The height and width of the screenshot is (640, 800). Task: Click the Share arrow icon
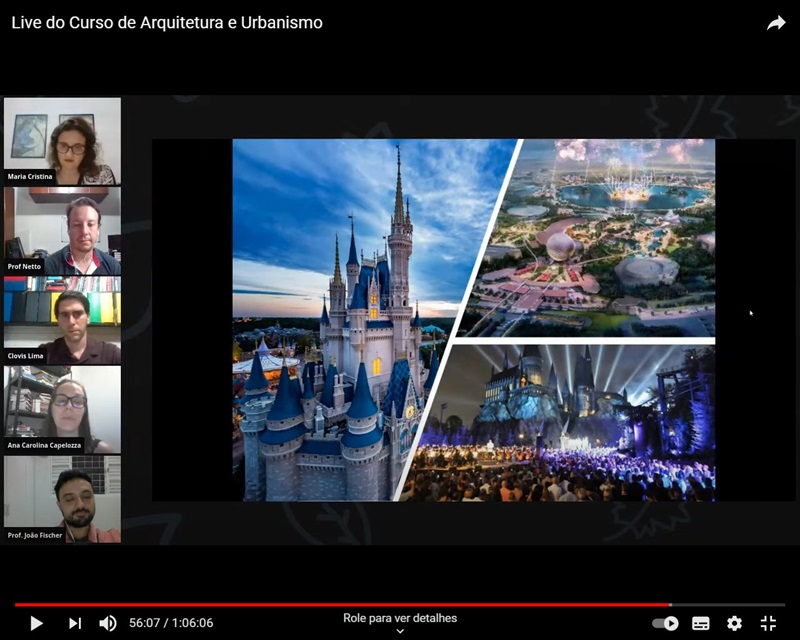(x=776, y=23)
